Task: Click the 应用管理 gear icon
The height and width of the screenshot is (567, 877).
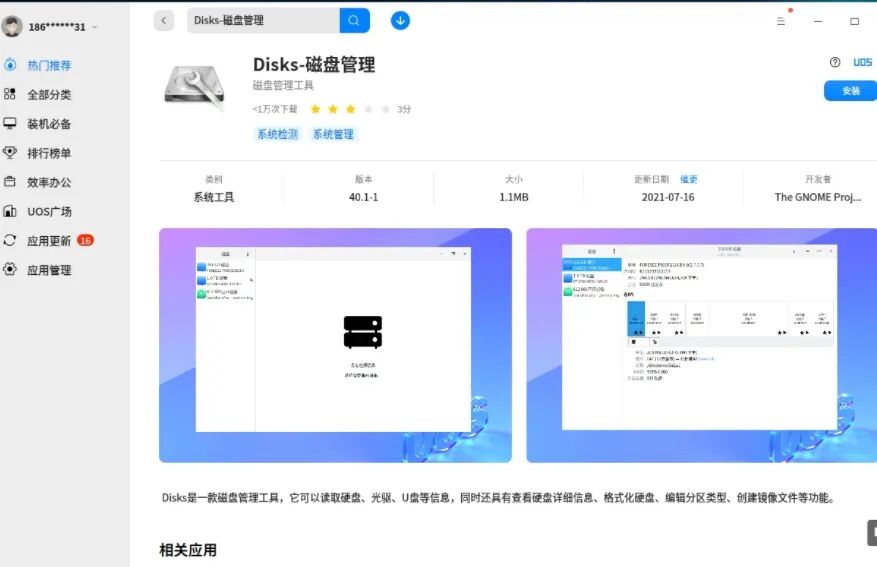Action: coord(10,270)
